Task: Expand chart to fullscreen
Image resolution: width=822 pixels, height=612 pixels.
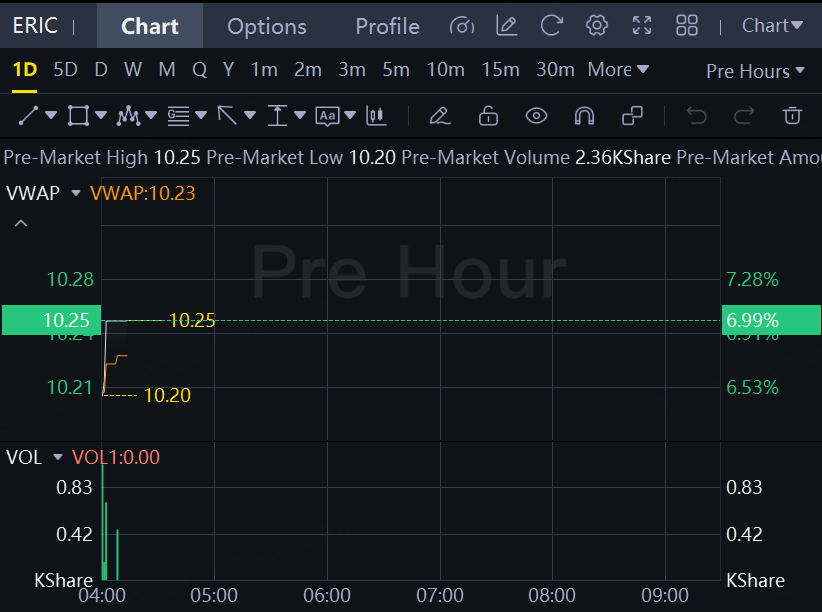Action: pyautogui.click(x=642, y=26)
